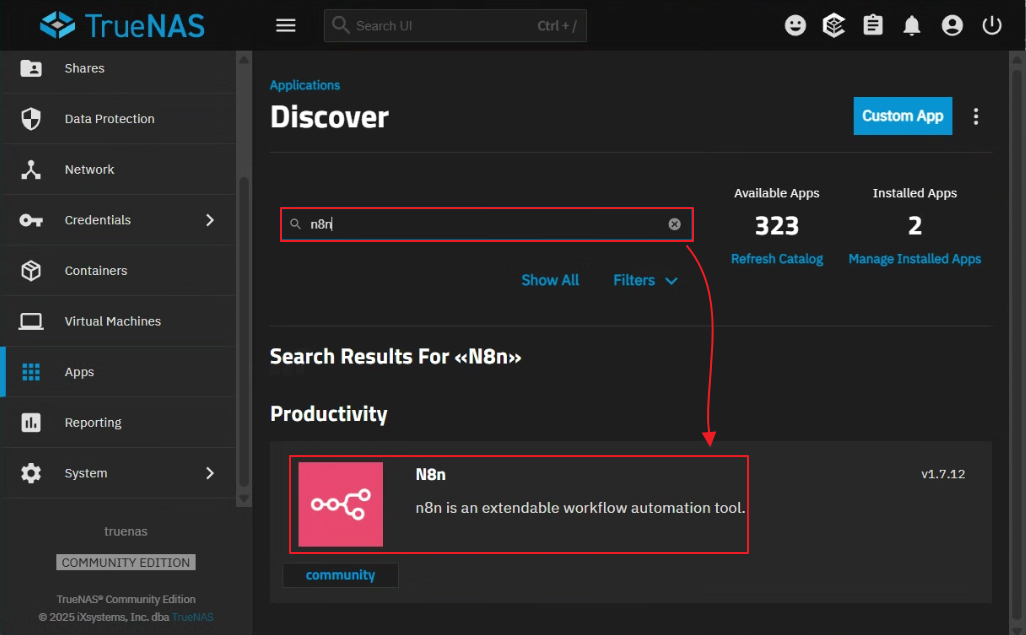This screenshot has width=1026, height=635.
Task: Open the Jobs clipboard icon
Action: [873, 26]
